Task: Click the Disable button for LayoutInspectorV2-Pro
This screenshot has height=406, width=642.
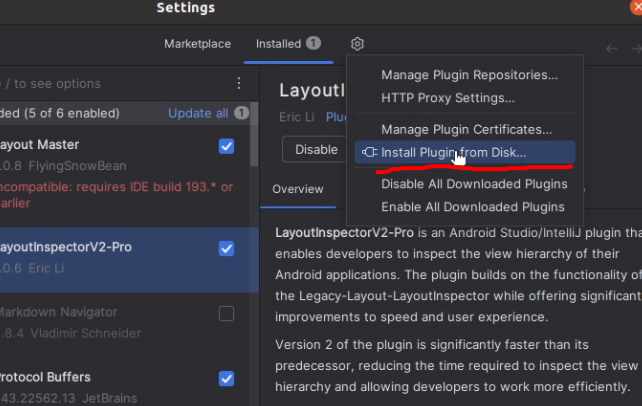Action: 316,149
